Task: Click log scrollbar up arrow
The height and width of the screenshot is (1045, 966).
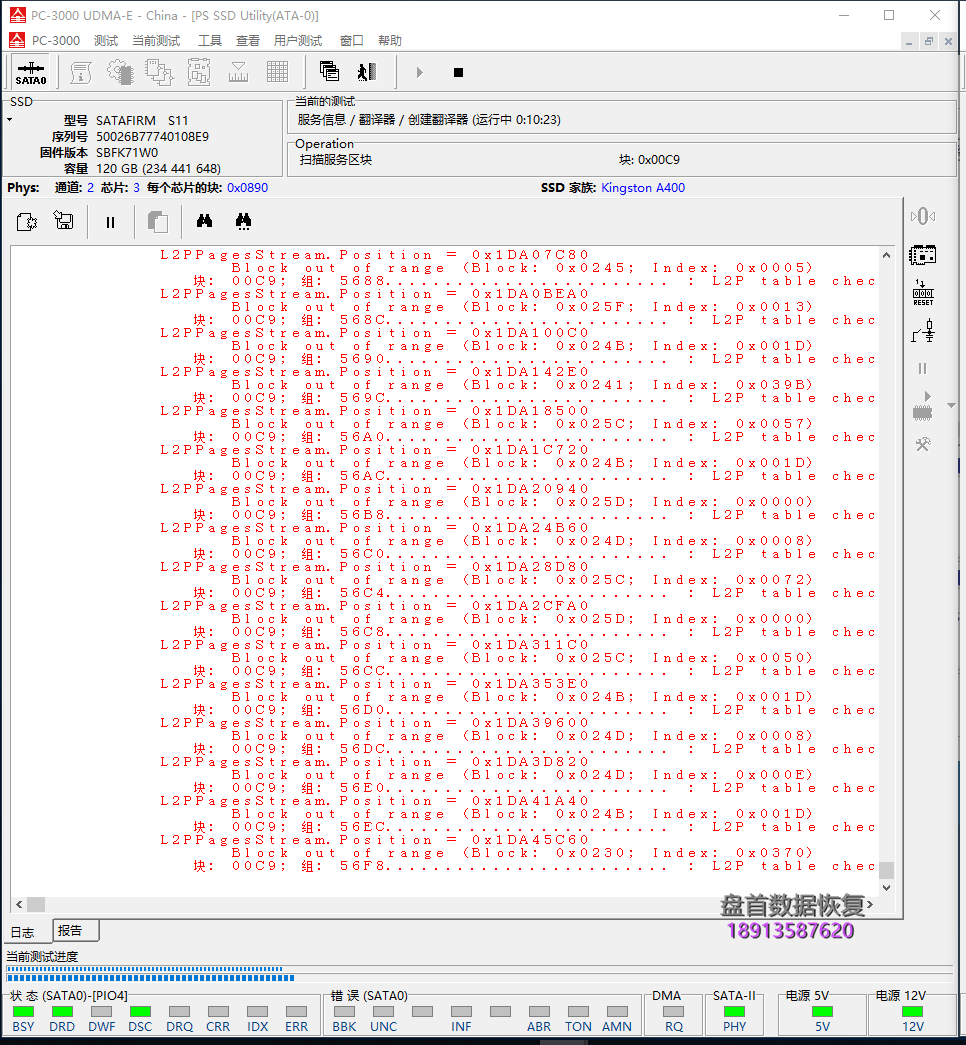Action: point(886,255)
